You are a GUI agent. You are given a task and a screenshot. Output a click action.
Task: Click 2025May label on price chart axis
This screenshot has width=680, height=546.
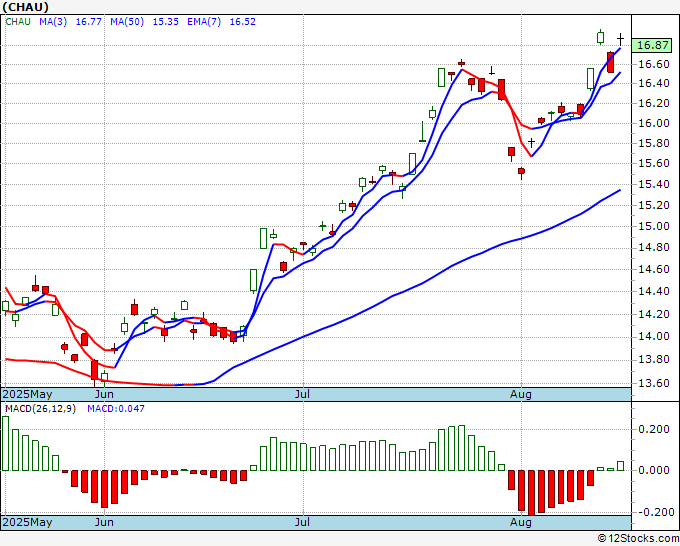coord(27,394)
